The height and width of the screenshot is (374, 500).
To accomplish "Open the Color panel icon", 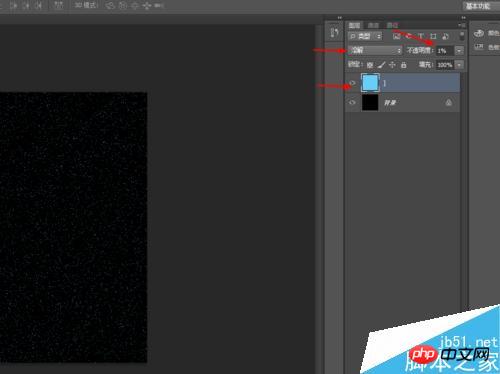I will point(479,33).
